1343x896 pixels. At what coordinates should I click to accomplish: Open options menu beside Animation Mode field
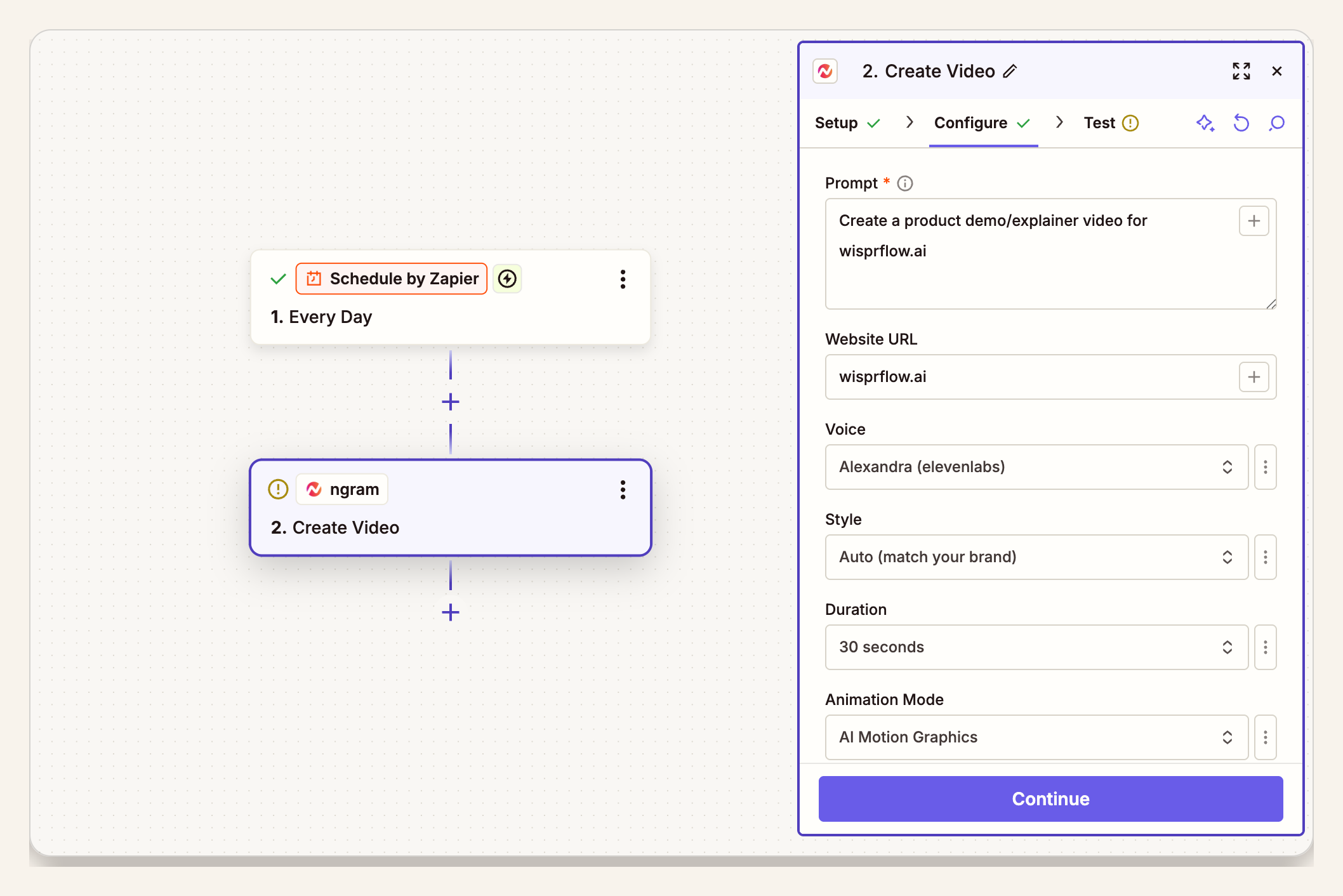coord(1266,737)
